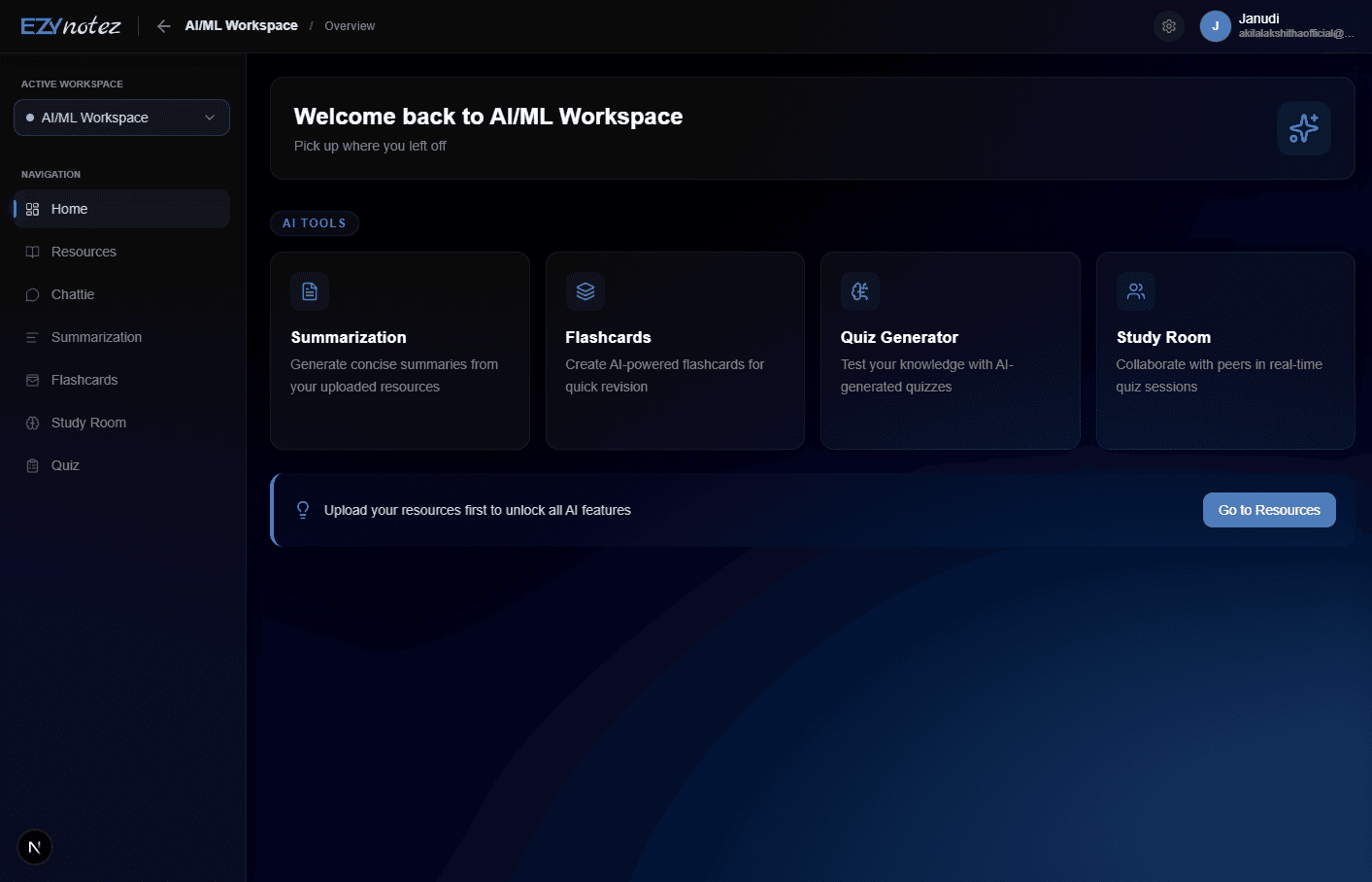This screenshot has height=882, width=1372.
Task: Click the EZYnotez logo
Action: coord(71,26)
